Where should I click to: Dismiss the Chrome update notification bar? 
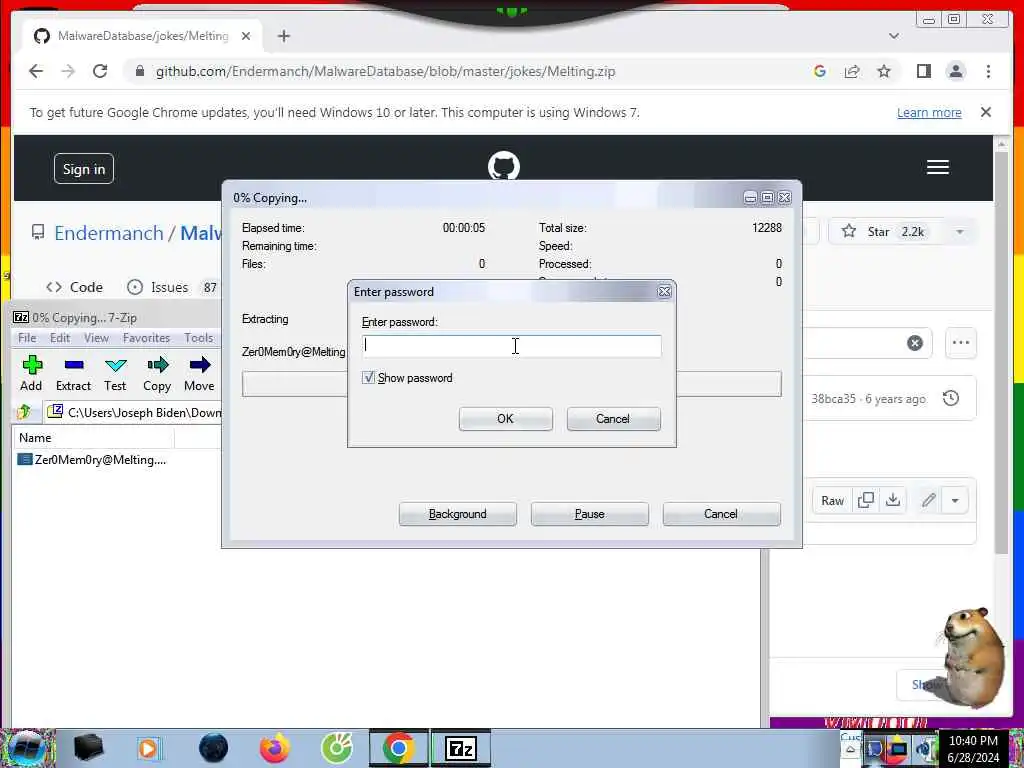click(x=985, y=112)
